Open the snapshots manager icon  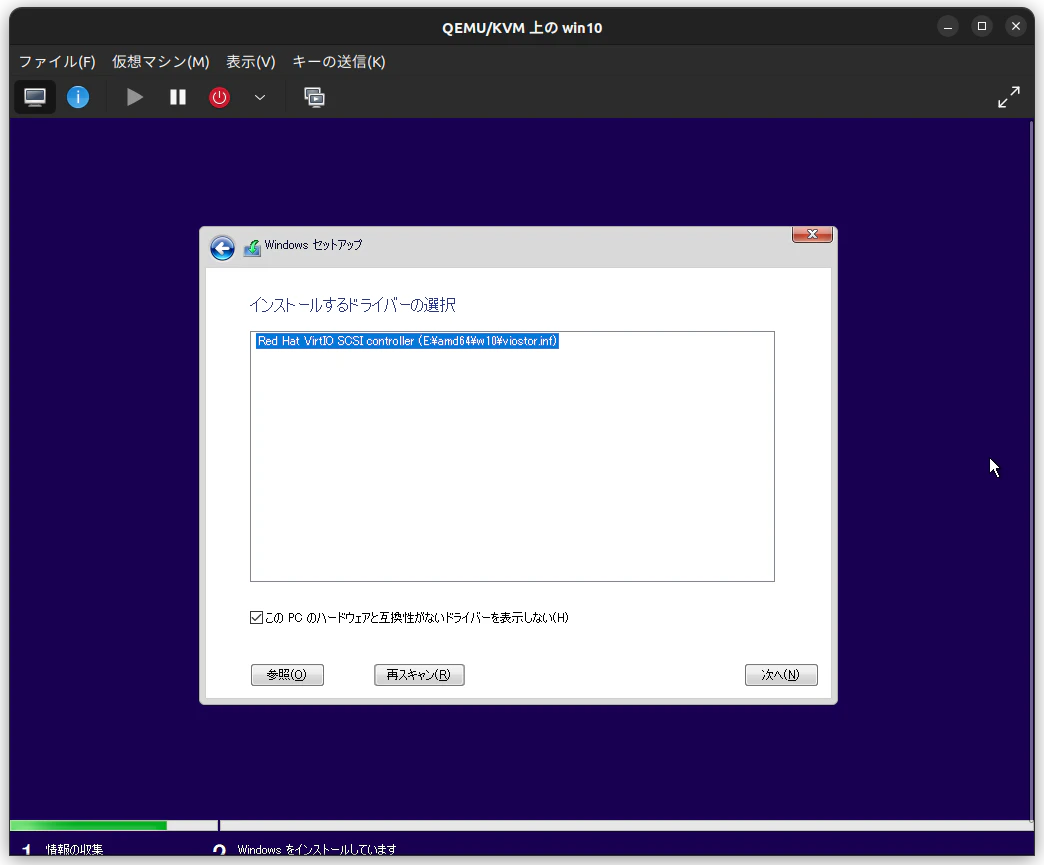tap(314, 97)
